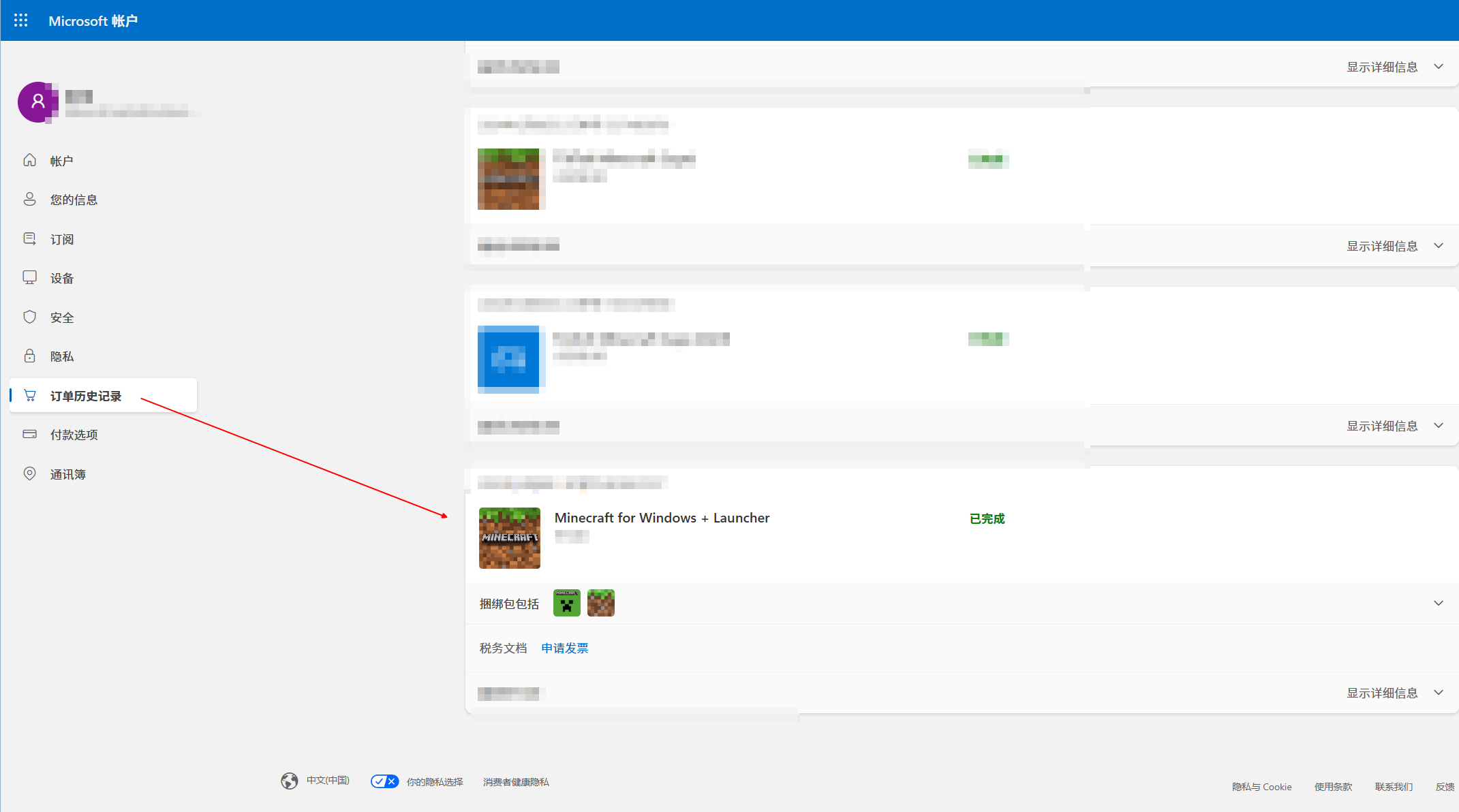Screen dimensions: 1459x812
Task: Click the monitor icon for 设备
Action: click(x=29, y=278)
